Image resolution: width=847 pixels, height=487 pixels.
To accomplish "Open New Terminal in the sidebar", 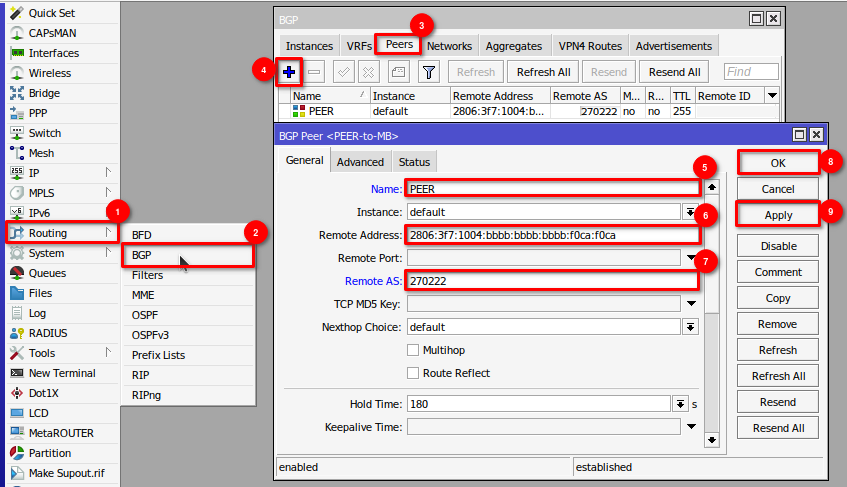I will coord(62,373).
